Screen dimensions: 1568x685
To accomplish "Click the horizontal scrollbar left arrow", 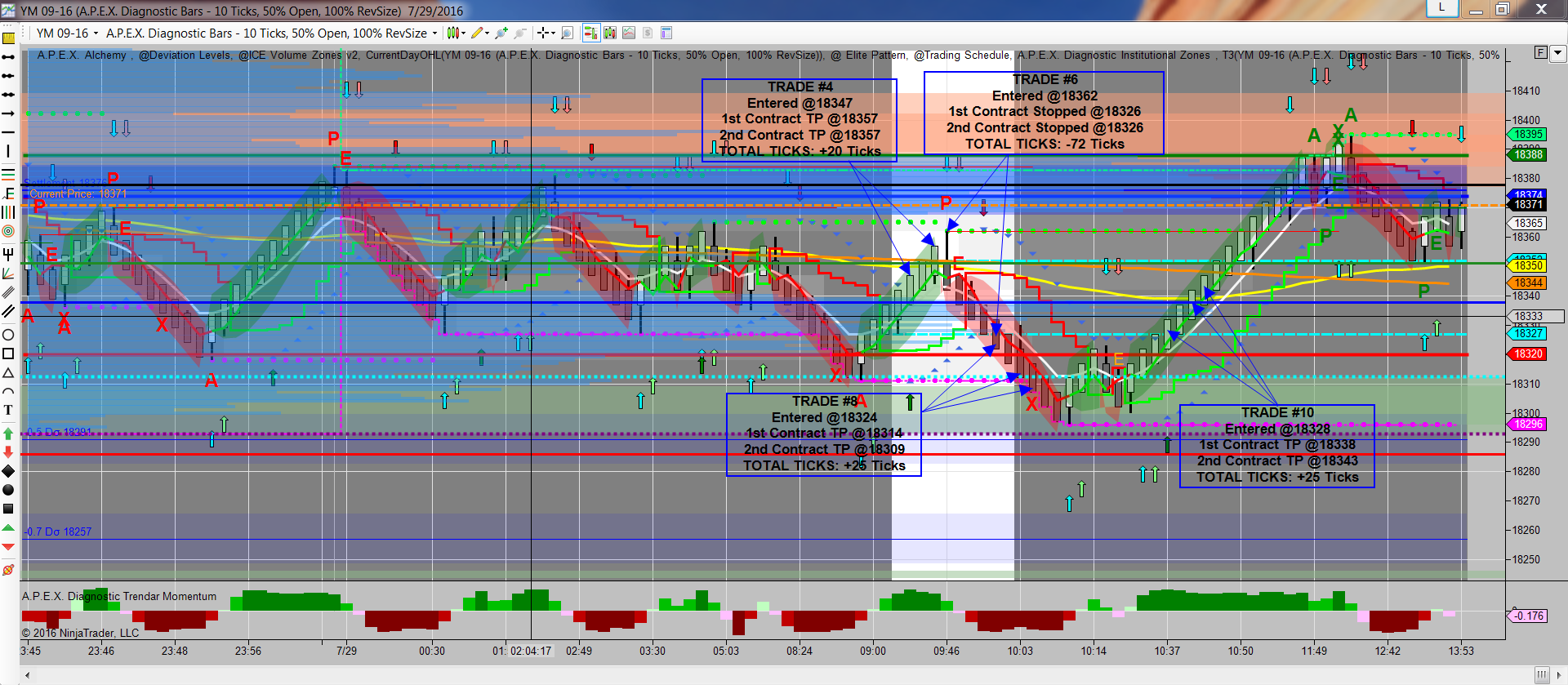I will 28,675.
